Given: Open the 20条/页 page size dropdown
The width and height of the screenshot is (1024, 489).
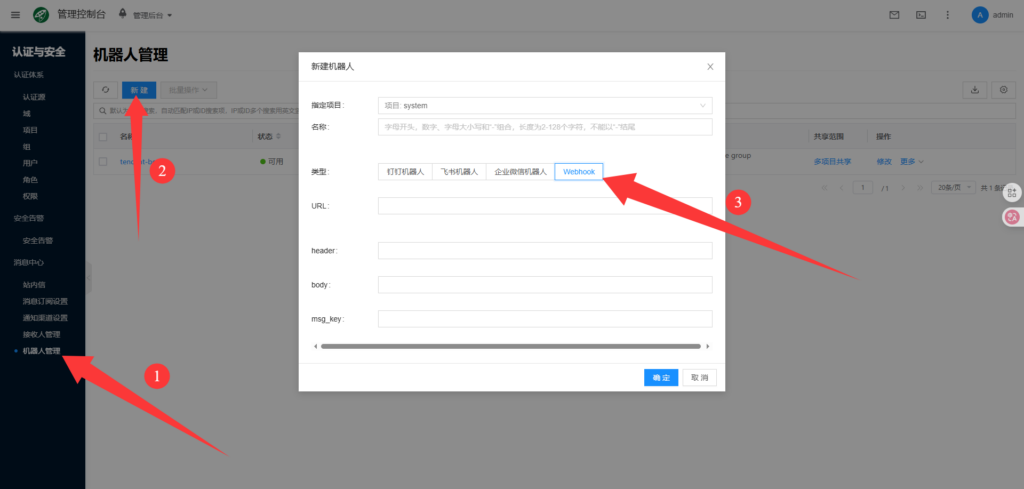Looking at the screenshot, I should click(x=953, y=188).
